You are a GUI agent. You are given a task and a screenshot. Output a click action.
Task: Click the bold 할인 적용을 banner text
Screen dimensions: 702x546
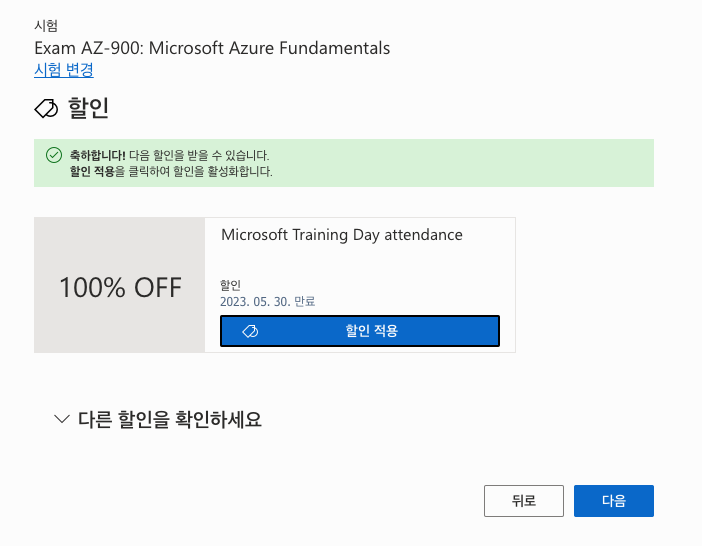[x=97, y=171]
